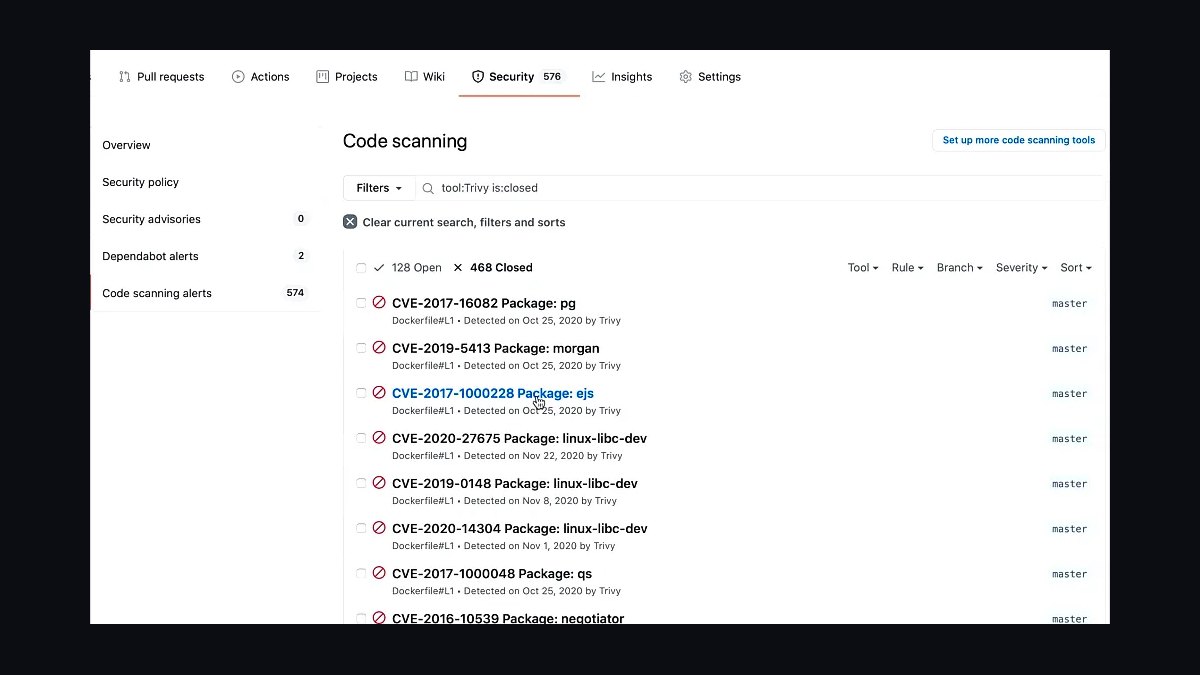Open alert CVE-2017-1000228 Package: ejs
The height and width of the screenshot is (675, 1200).
493,393
